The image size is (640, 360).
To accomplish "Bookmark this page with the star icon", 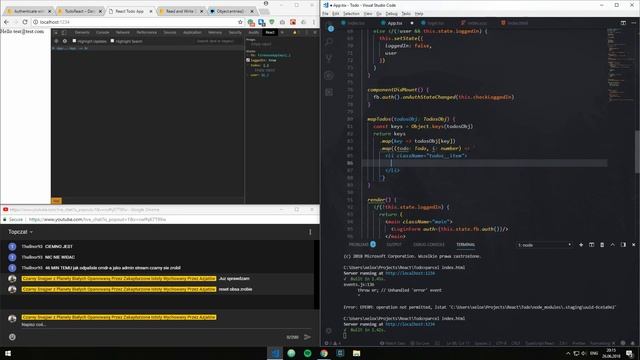I will coord(240,22).
